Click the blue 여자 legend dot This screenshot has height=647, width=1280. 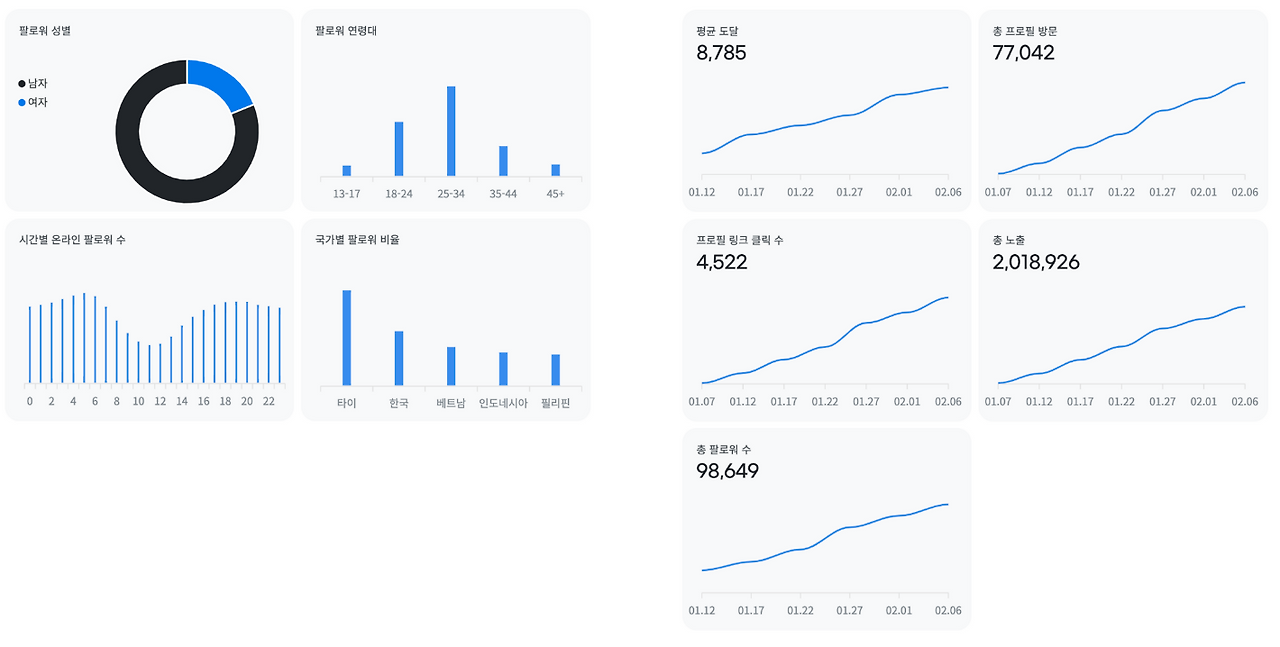pos(22,103)
